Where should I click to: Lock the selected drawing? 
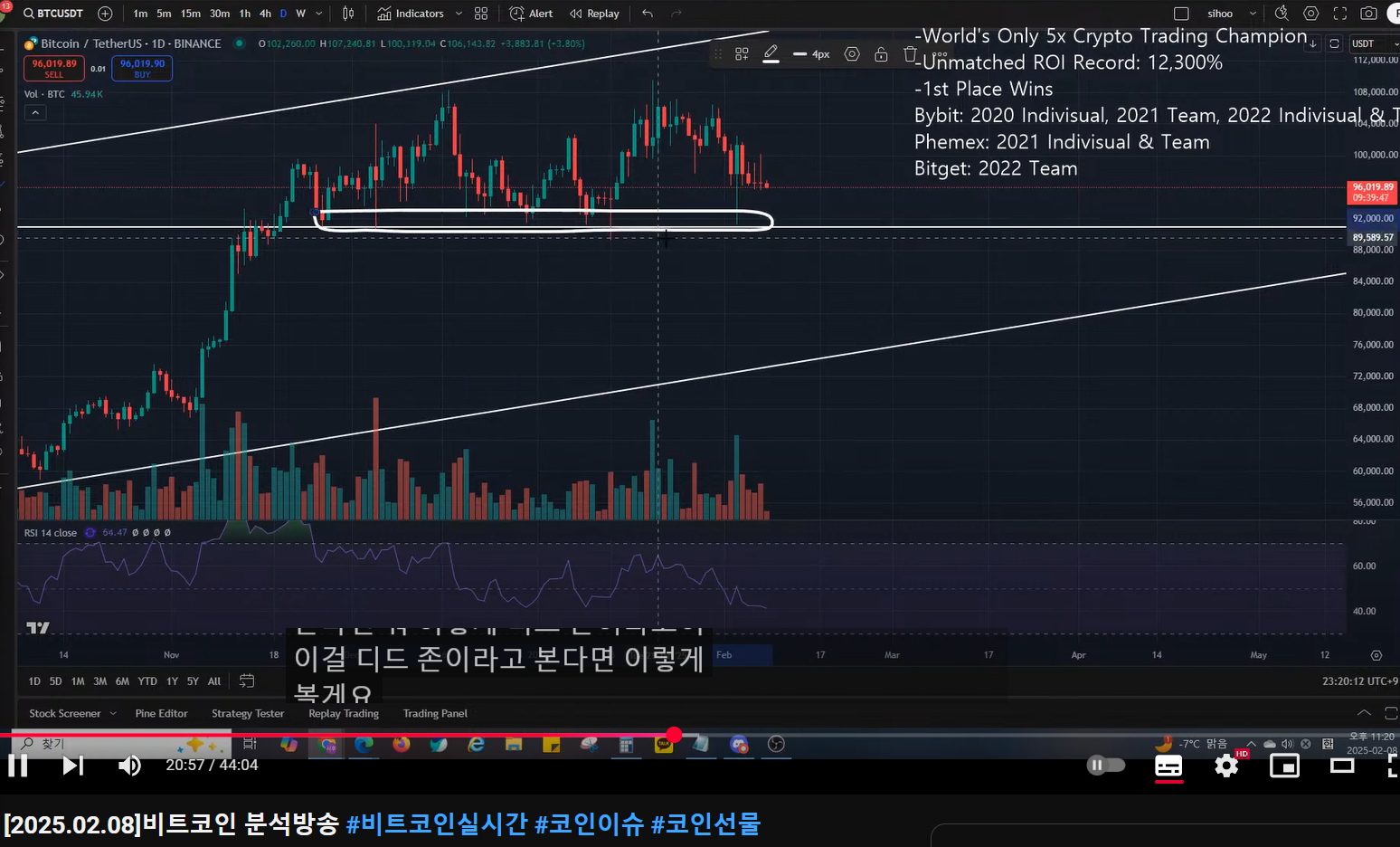tap(881, 54)
